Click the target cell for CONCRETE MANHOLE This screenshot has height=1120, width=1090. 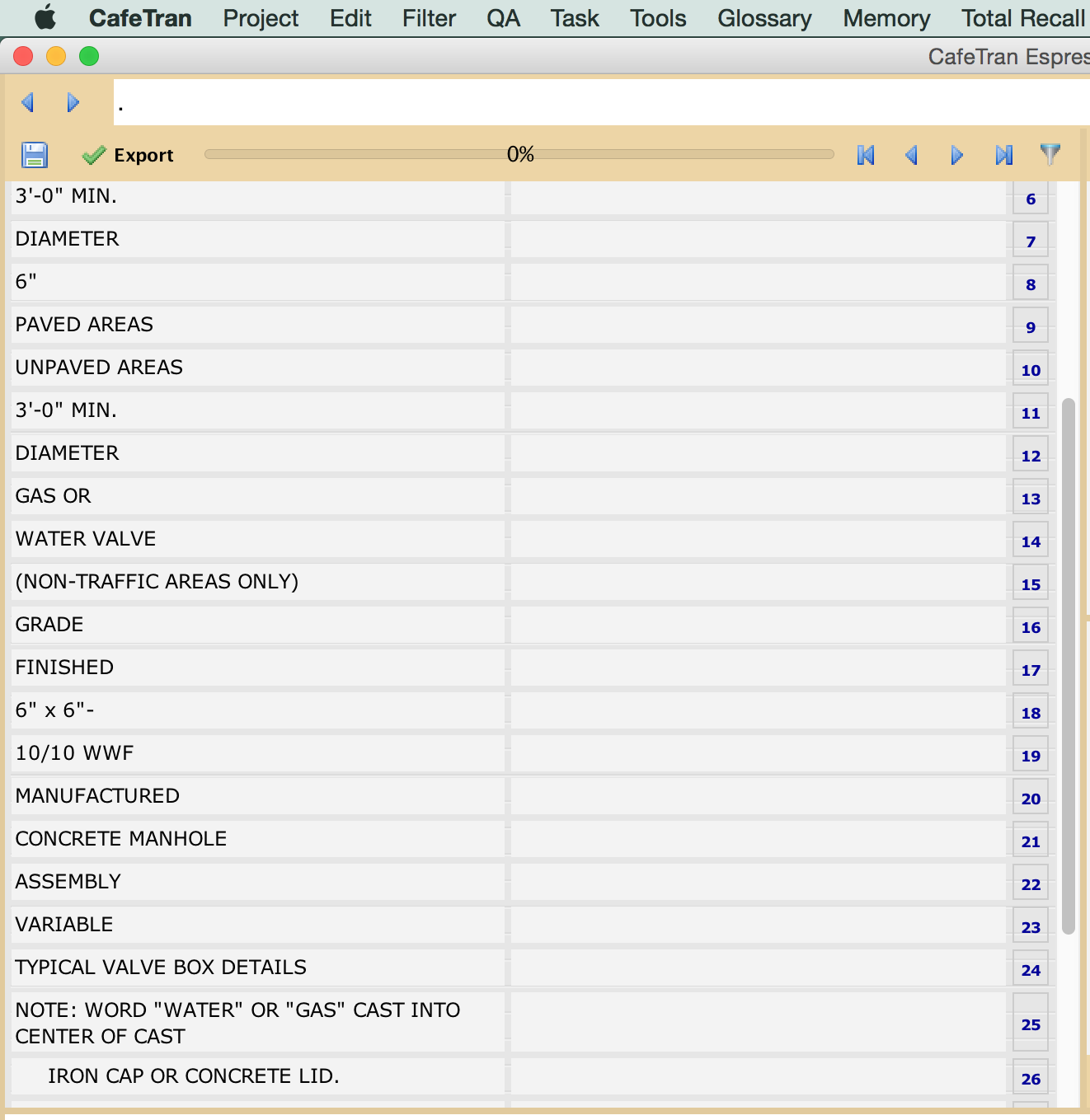click(757, 839)
